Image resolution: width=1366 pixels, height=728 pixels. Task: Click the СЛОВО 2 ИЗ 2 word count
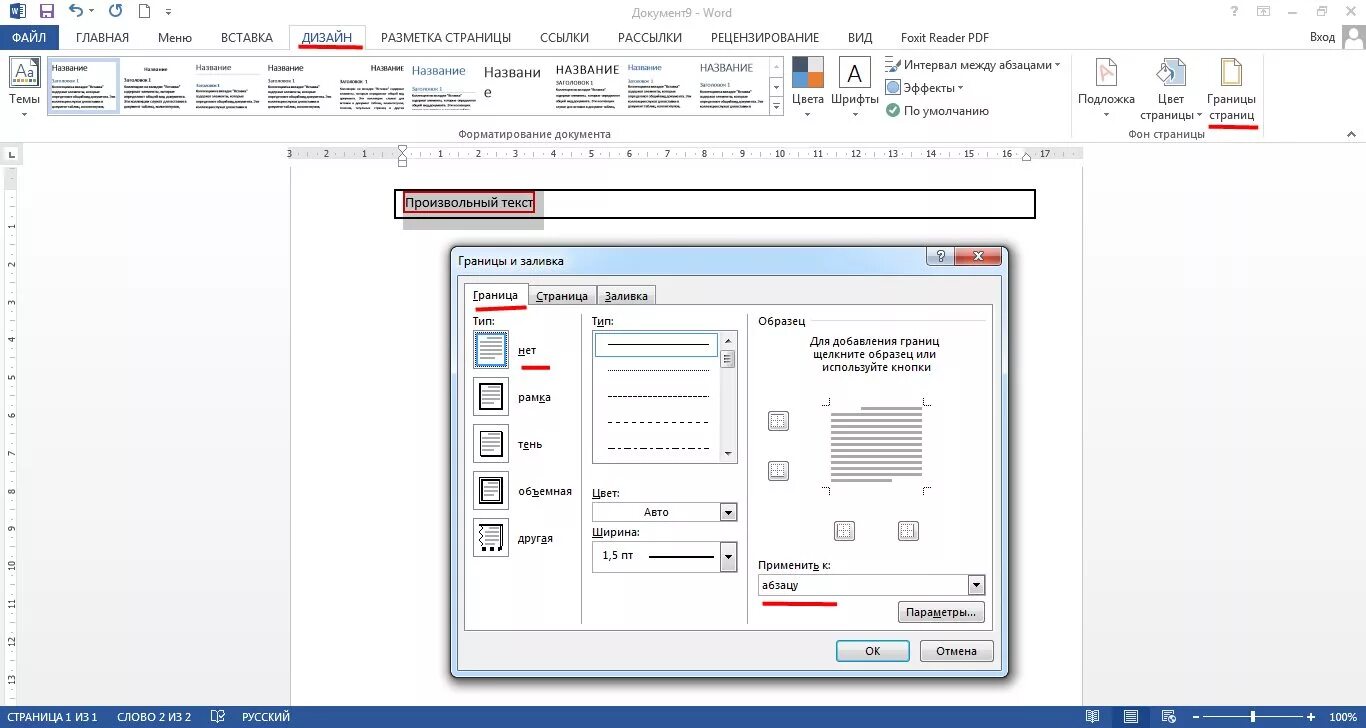click(153, 717)
